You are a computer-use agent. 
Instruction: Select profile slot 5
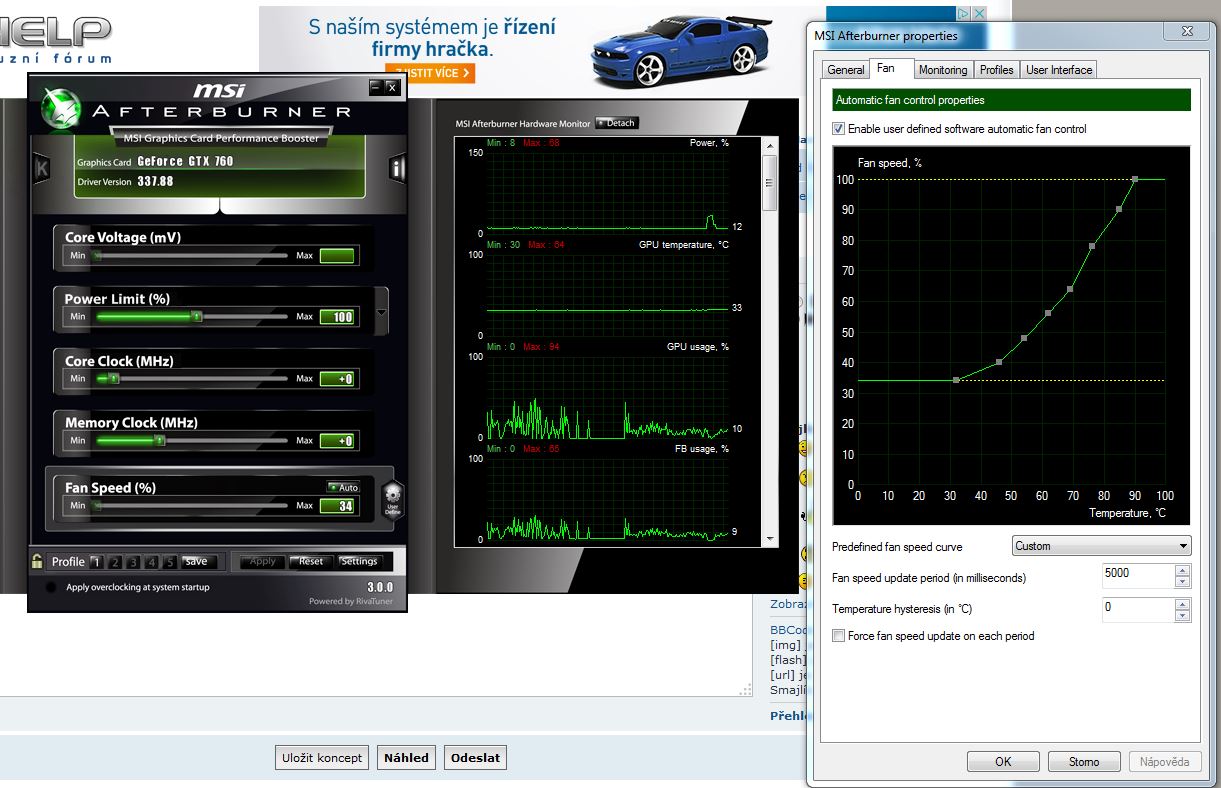click(x=170, y=562)
